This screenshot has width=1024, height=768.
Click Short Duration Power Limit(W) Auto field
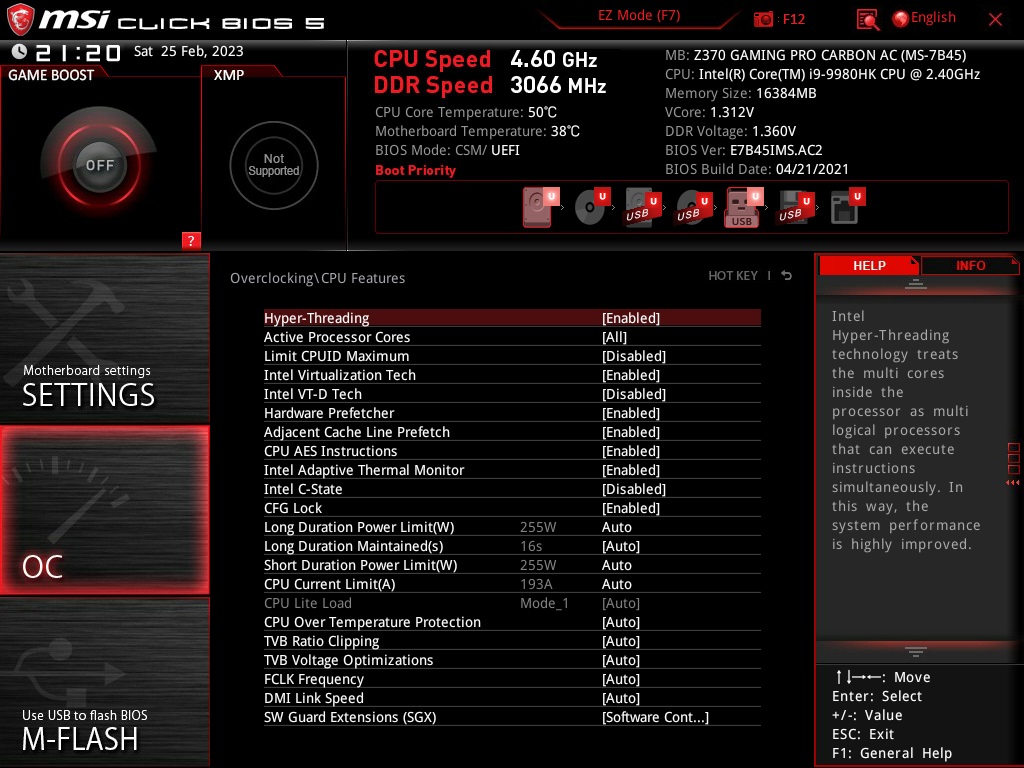pyautogui.click(x=616, y=565)
